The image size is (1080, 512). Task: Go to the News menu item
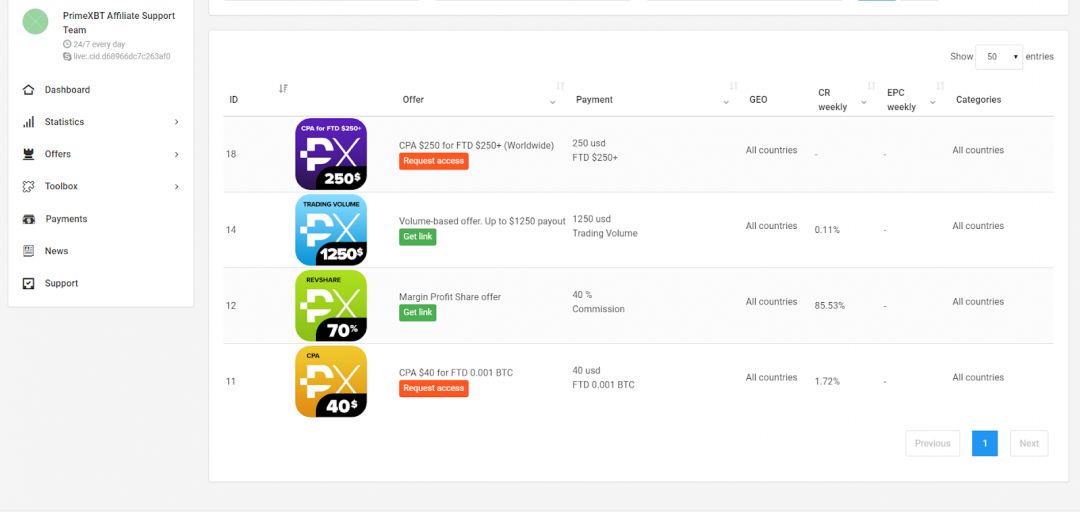click(56, 251)
